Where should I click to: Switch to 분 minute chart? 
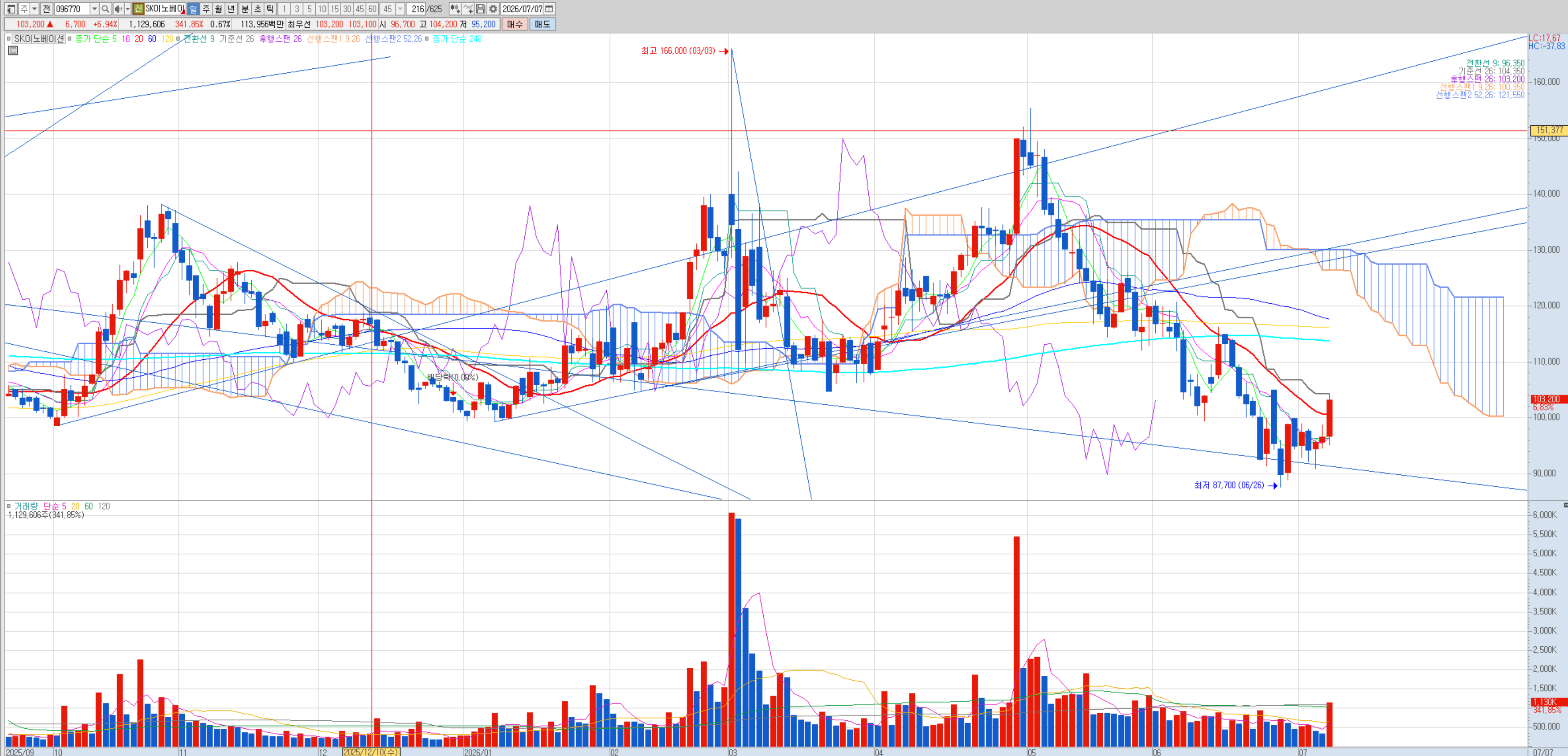(245, 8)
